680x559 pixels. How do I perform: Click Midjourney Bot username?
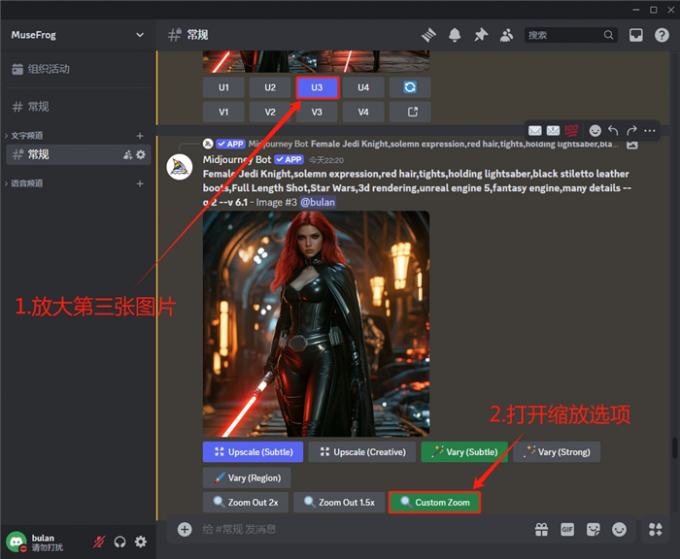point(237,160)
